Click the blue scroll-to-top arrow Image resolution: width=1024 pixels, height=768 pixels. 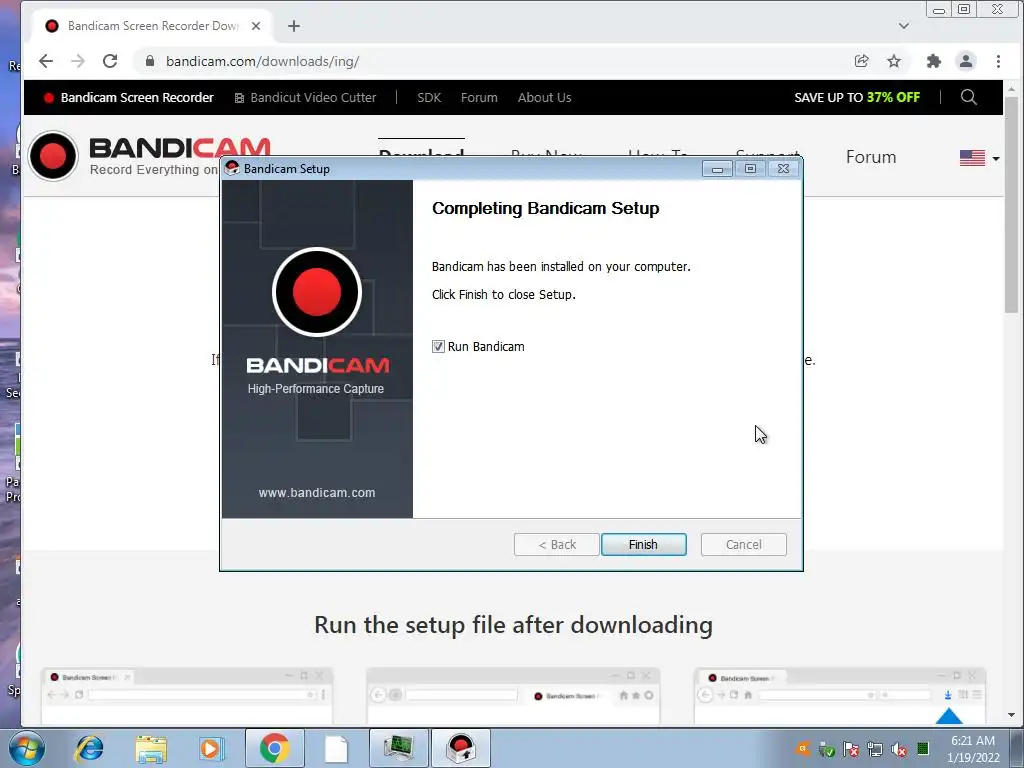tap(949, 716)
